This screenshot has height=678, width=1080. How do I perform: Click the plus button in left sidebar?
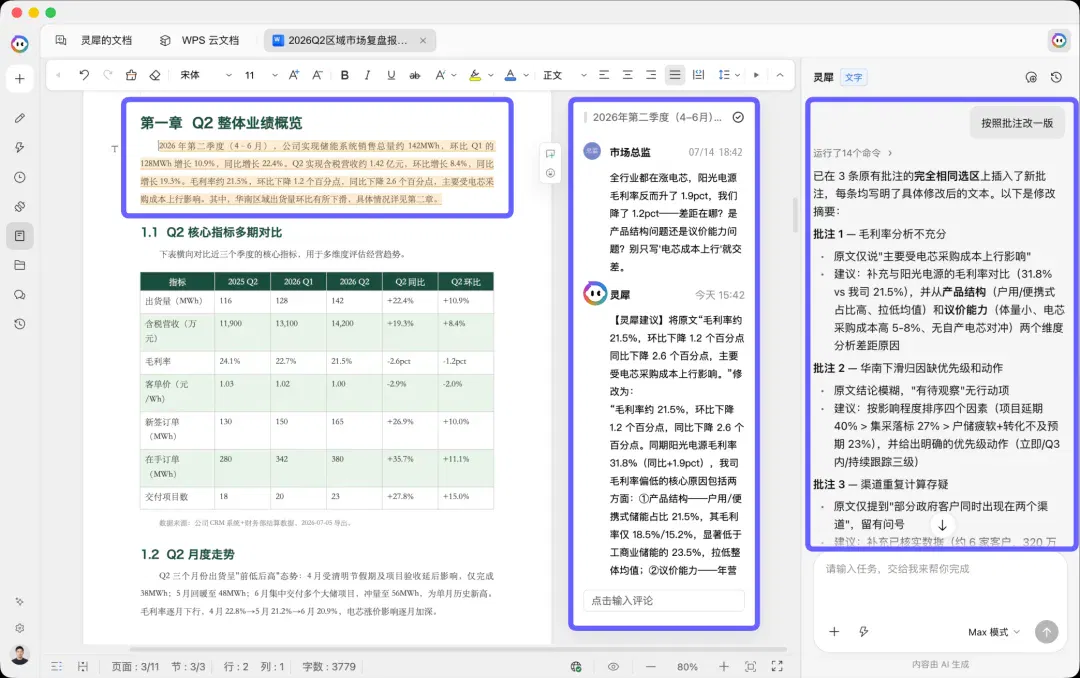pyautogui.click(x=19, y=79)
